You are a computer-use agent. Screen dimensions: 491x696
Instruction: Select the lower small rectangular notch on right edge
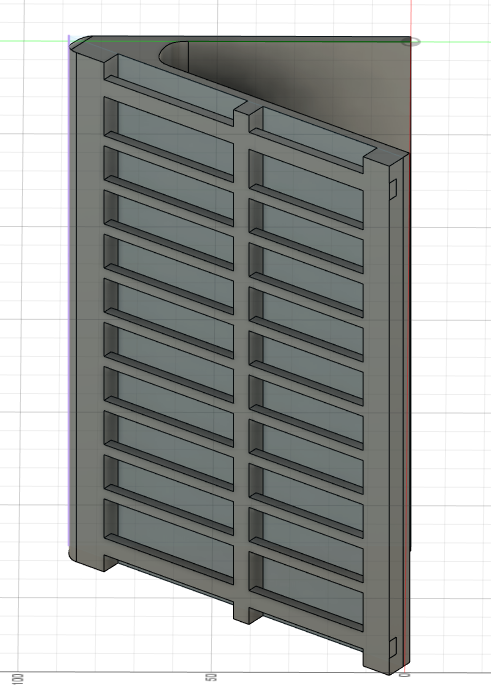click(x=392, y=648)
